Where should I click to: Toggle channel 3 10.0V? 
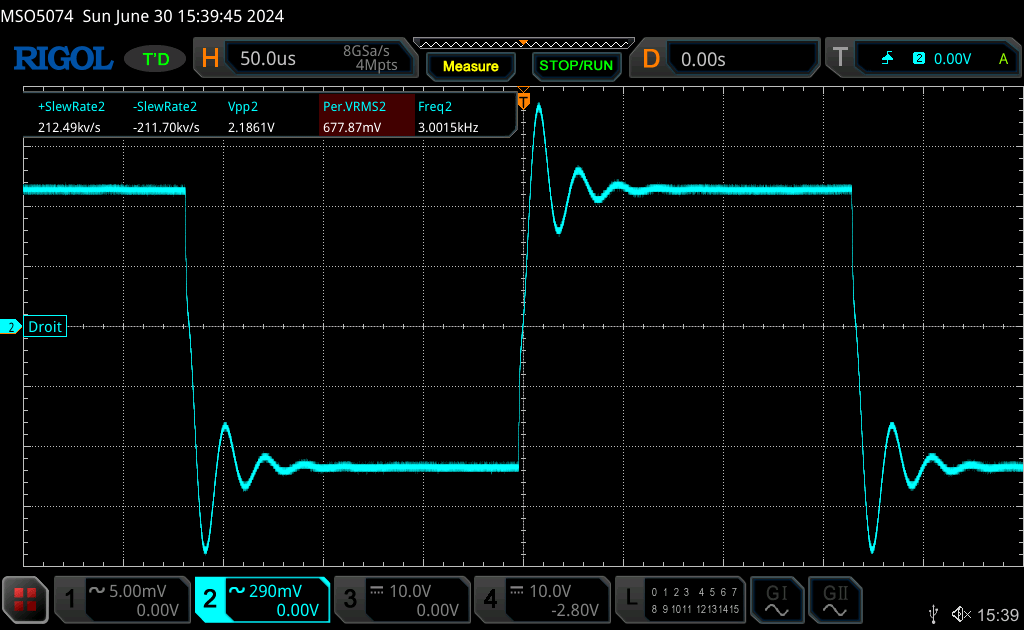[402, 600]
